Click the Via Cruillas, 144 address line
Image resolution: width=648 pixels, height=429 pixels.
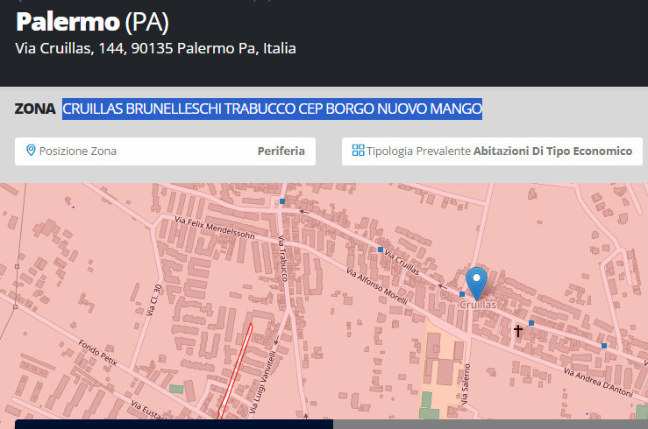pos(155,48)
